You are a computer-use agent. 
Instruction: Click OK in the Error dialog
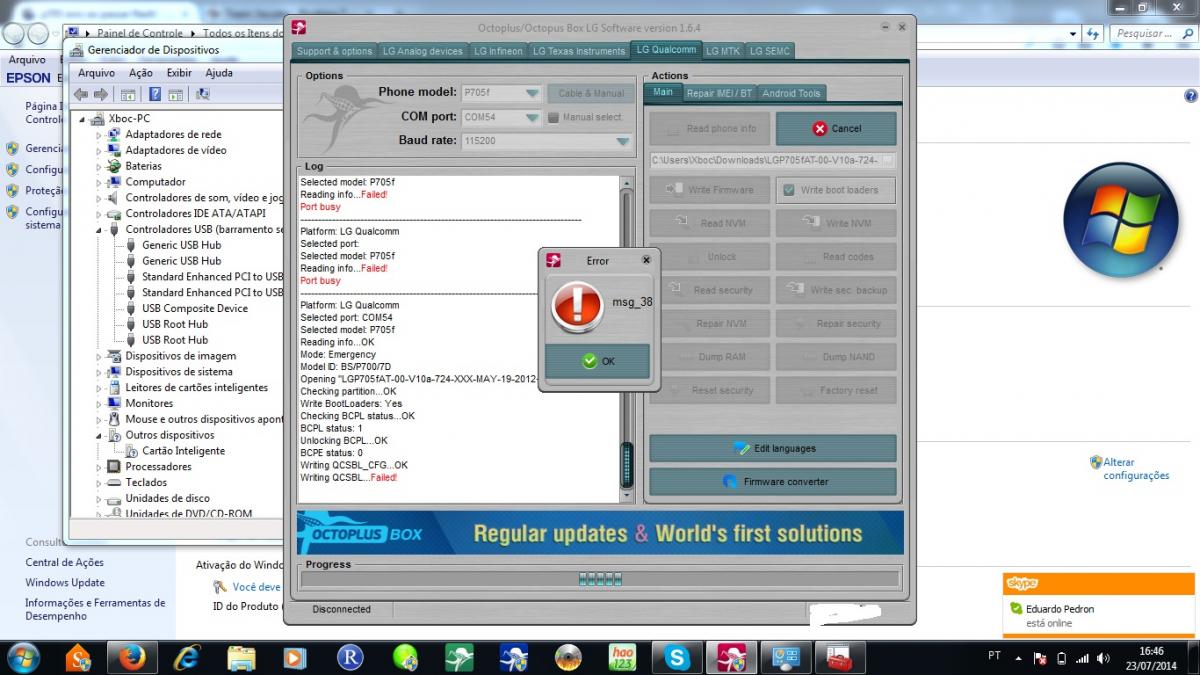[598, 361]
